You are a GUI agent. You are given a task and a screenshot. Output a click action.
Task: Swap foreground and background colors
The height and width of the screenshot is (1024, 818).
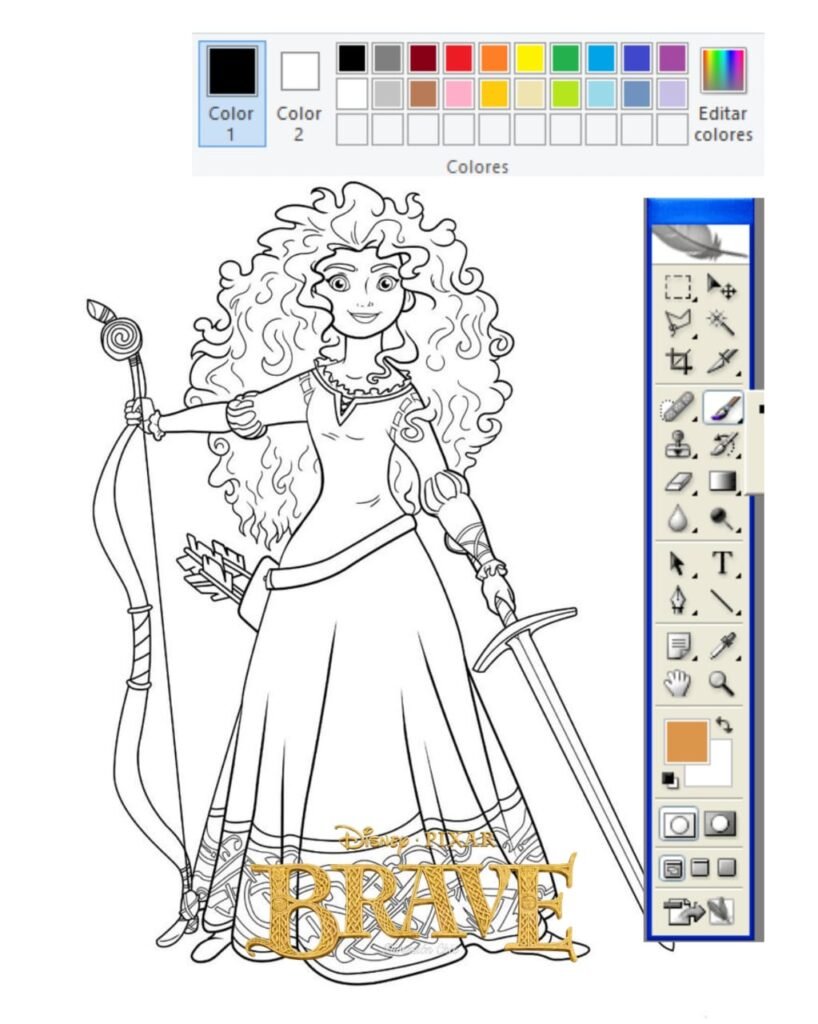pyautogui.click(x=724, y=724)
